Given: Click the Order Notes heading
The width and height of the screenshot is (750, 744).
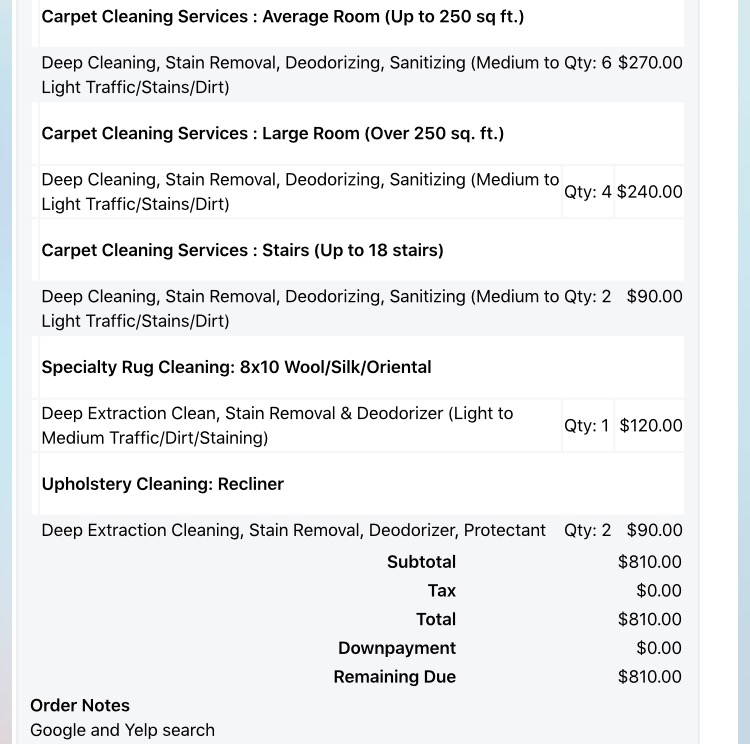Looking at the screenshot, I should tap(80, 706).
